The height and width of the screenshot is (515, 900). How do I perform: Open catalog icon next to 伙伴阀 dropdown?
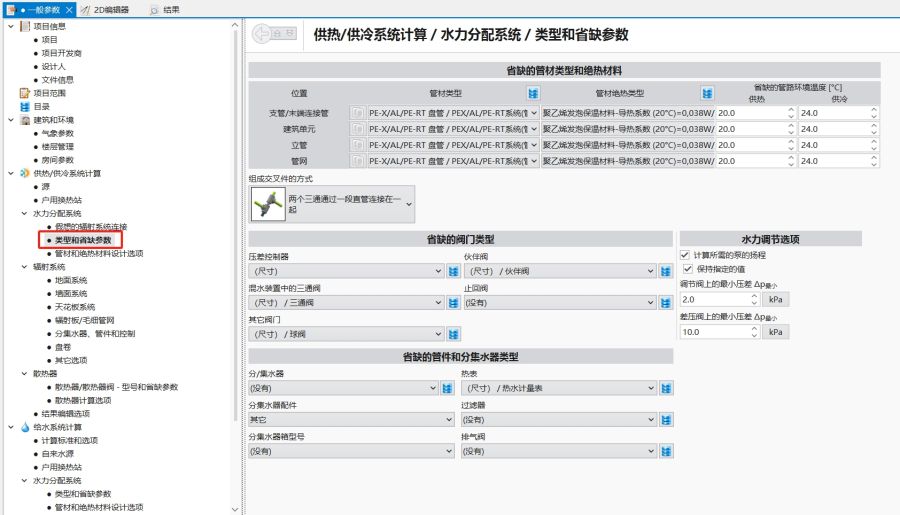coord(666,271)
